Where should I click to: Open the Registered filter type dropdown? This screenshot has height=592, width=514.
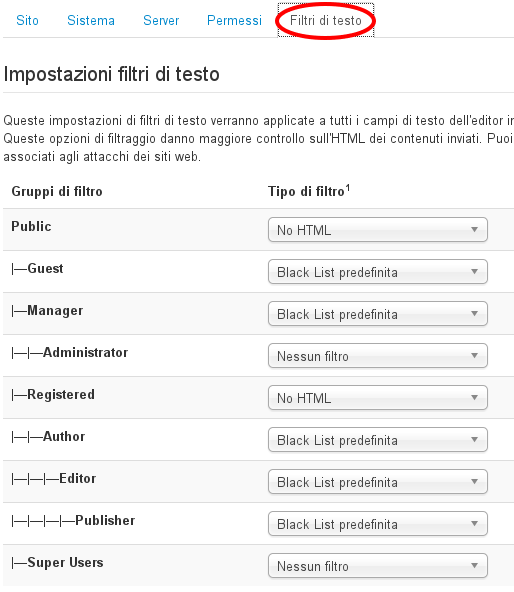click(378, 398)
